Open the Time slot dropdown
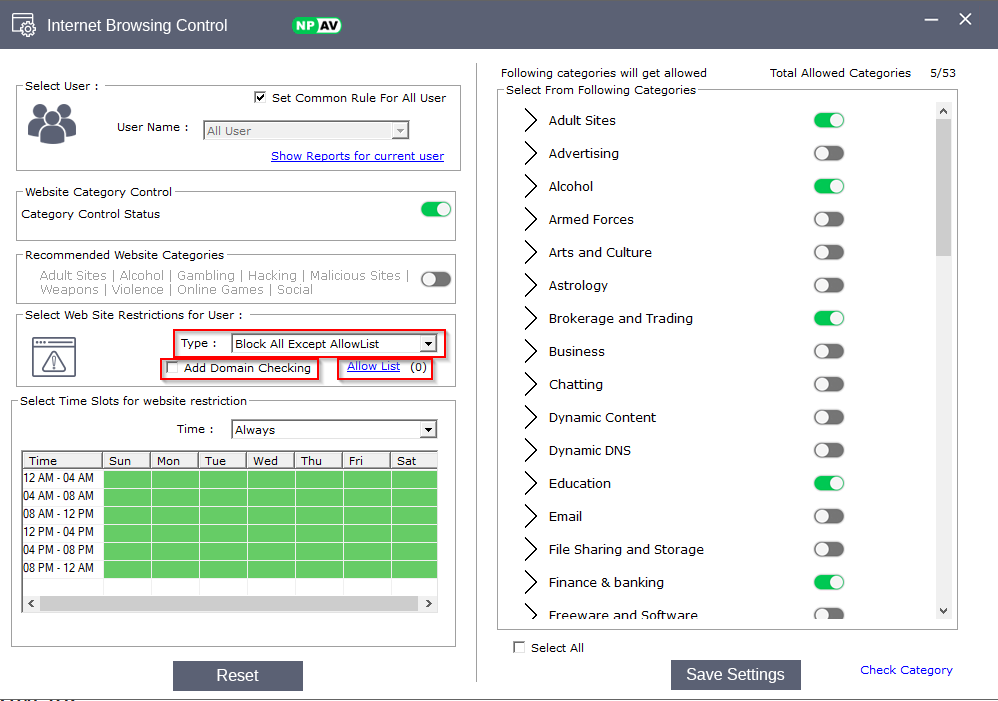This screenshot has height=701, width=998. point(428,430)
